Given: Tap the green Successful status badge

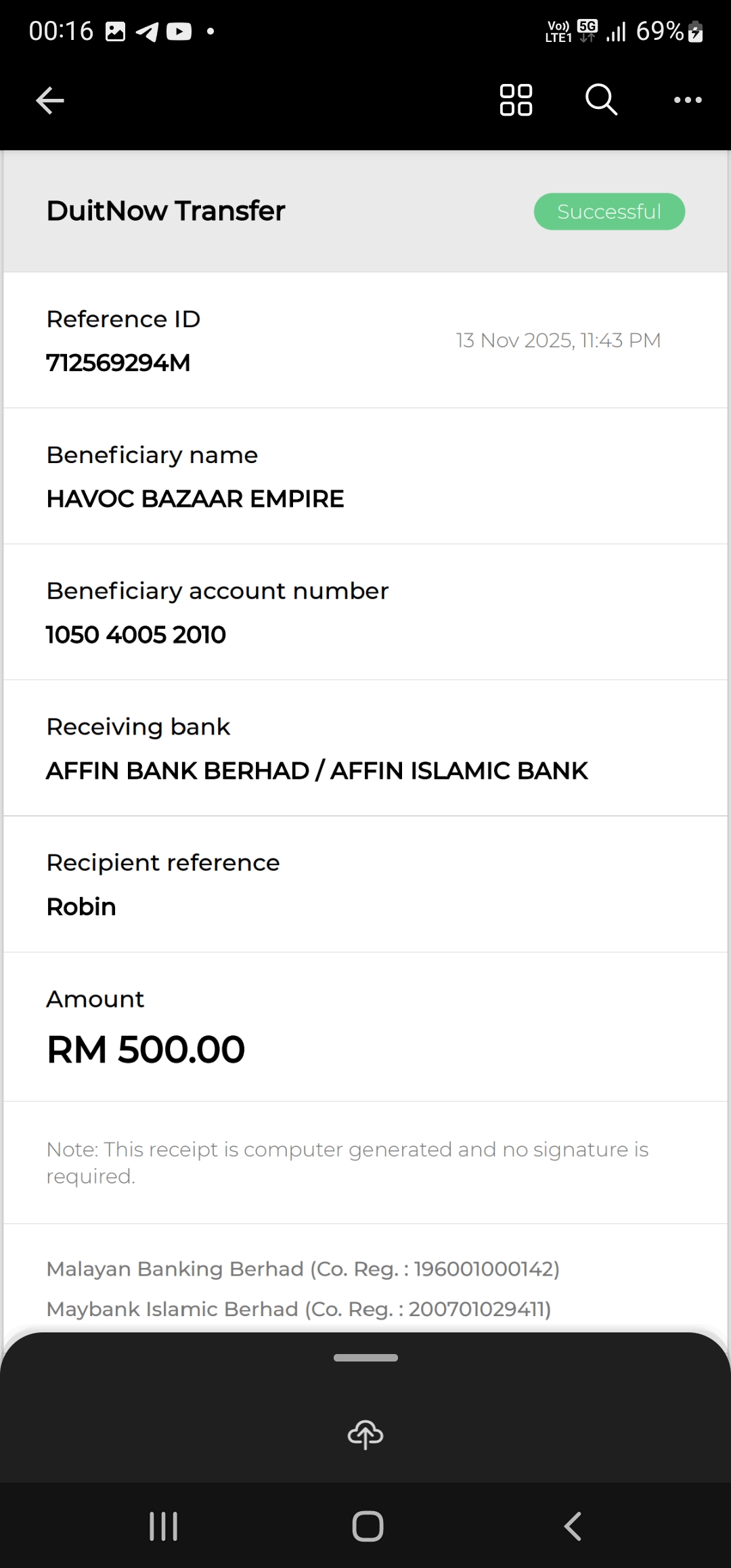Looking at the screenshot, I should [x=609, y=212].
